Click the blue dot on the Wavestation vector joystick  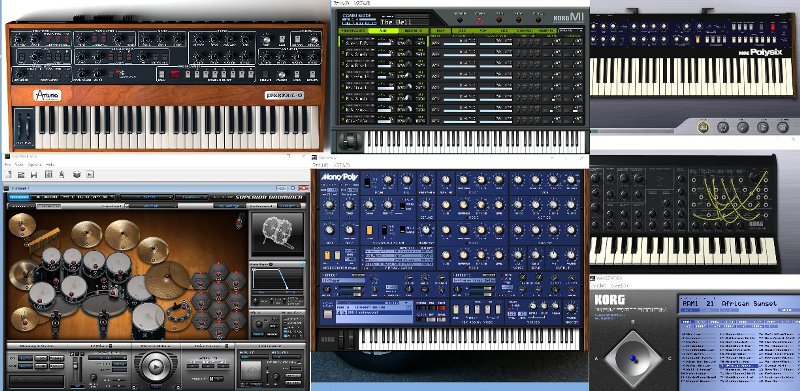[633, 358]
